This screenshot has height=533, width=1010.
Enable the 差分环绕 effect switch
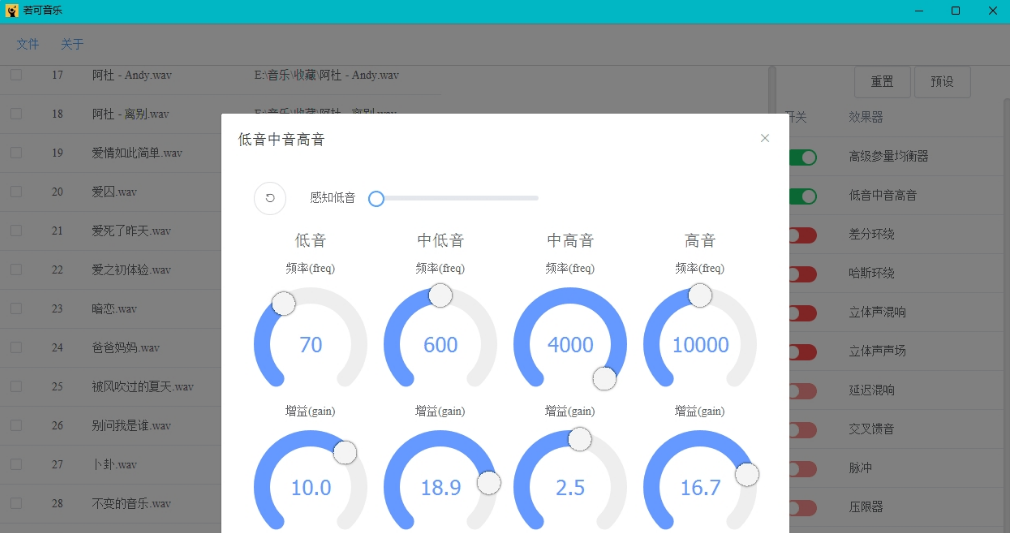pyautogui.click(x=801, y=235)
